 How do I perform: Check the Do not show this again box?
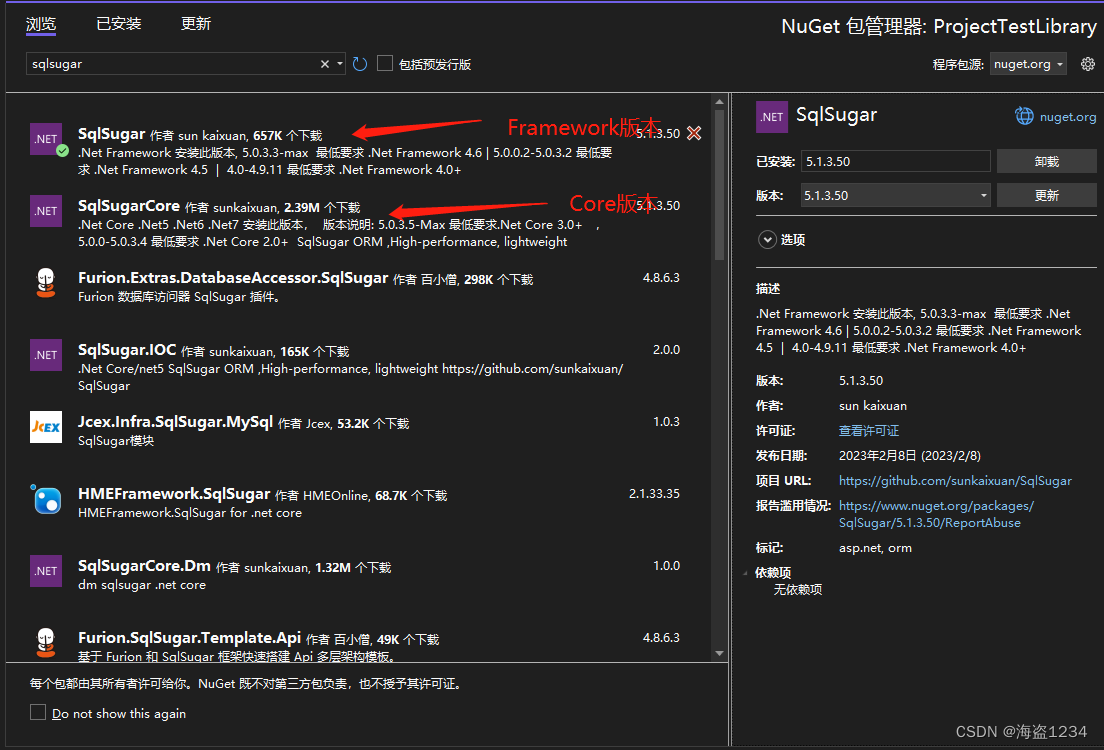[38, 712]
